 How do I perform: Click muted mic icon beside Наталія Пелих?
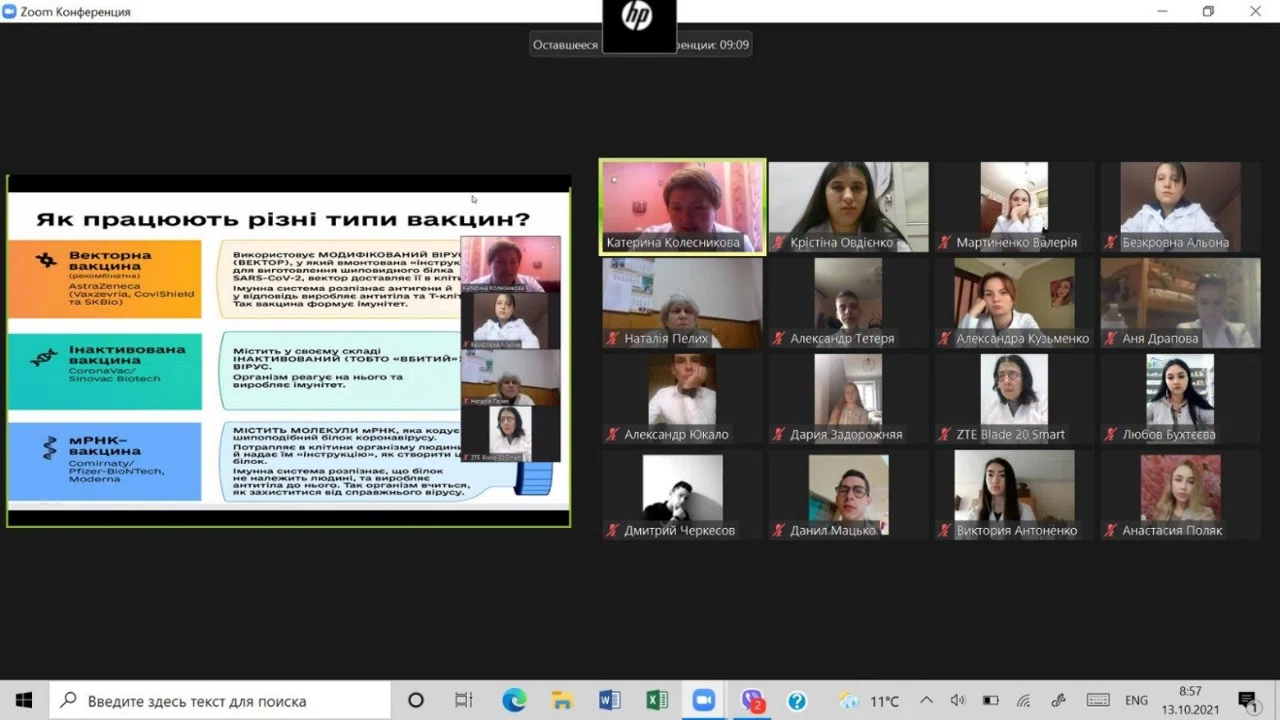click(612, 338)
